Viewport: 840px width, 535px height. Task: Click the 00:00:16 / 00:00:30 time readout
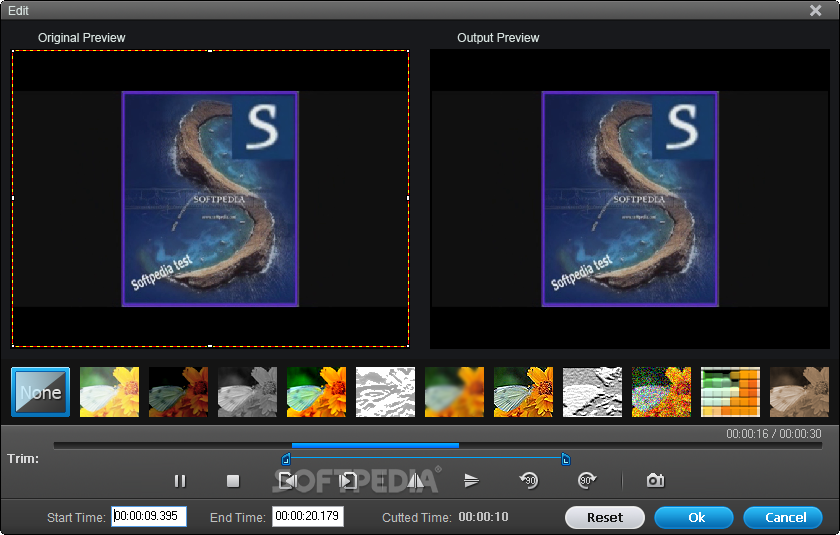(x=774, y=434)
